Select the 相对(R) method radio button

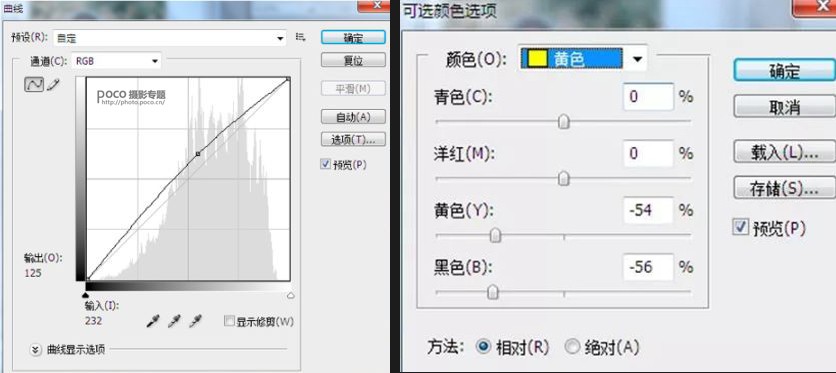coord(483,347)
